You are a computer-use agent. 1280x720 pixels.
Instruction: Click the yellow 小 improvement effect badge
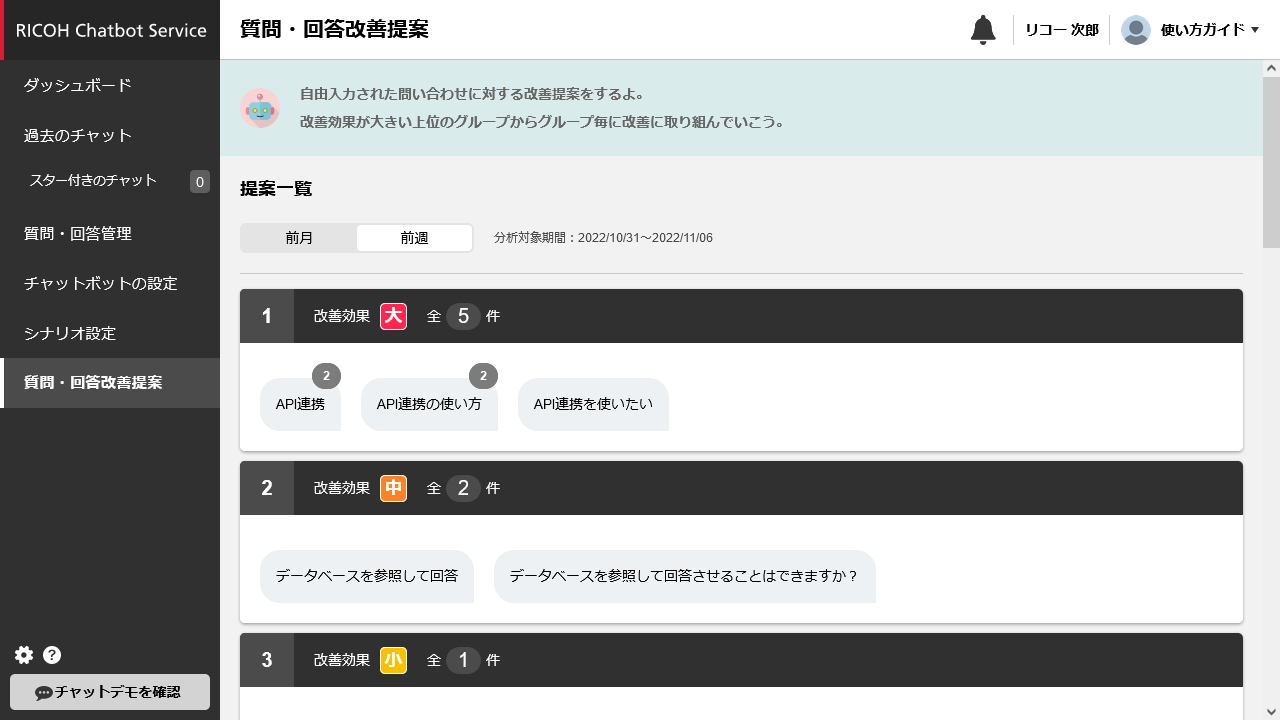(x=393, y=660)
